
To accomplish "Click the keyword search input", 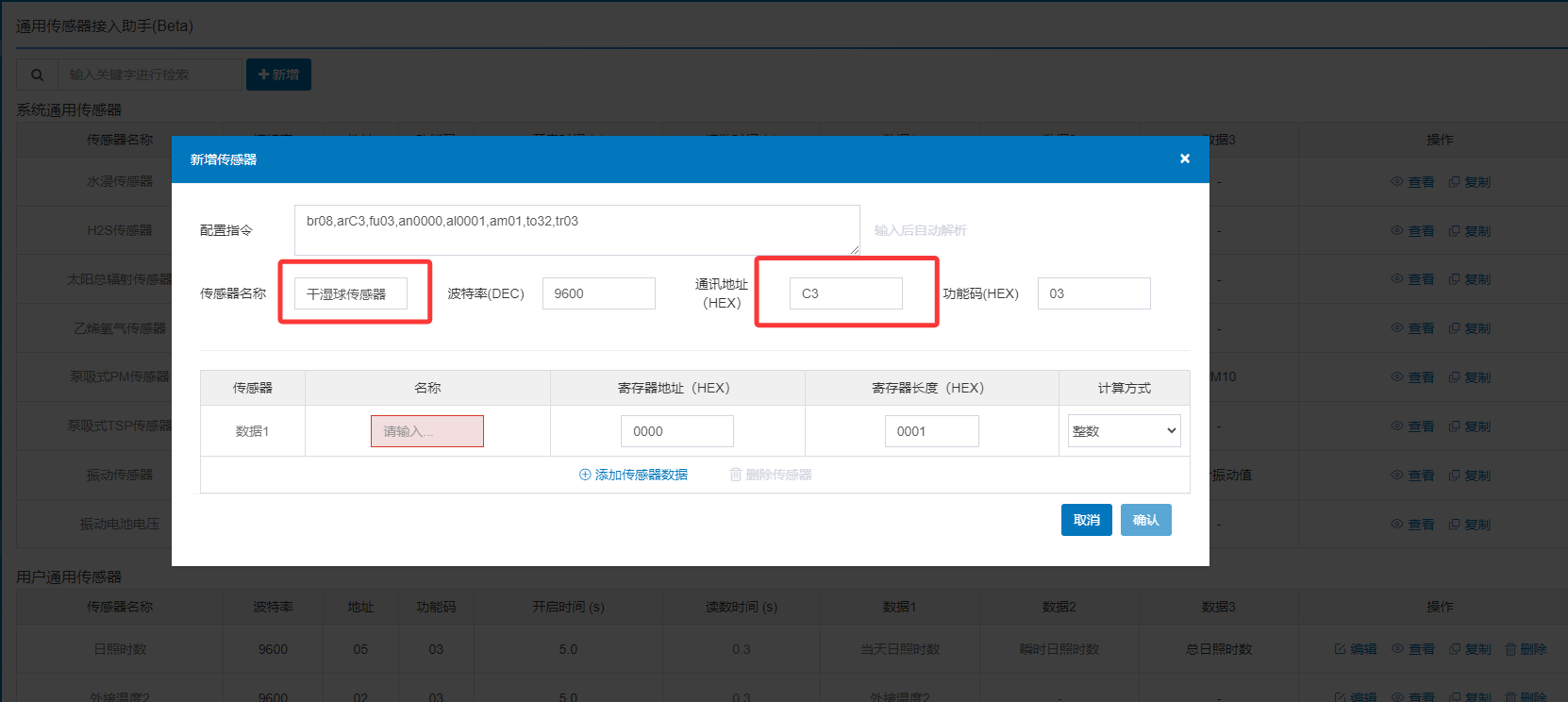I will pyautogui.click(x=150, y=75).
